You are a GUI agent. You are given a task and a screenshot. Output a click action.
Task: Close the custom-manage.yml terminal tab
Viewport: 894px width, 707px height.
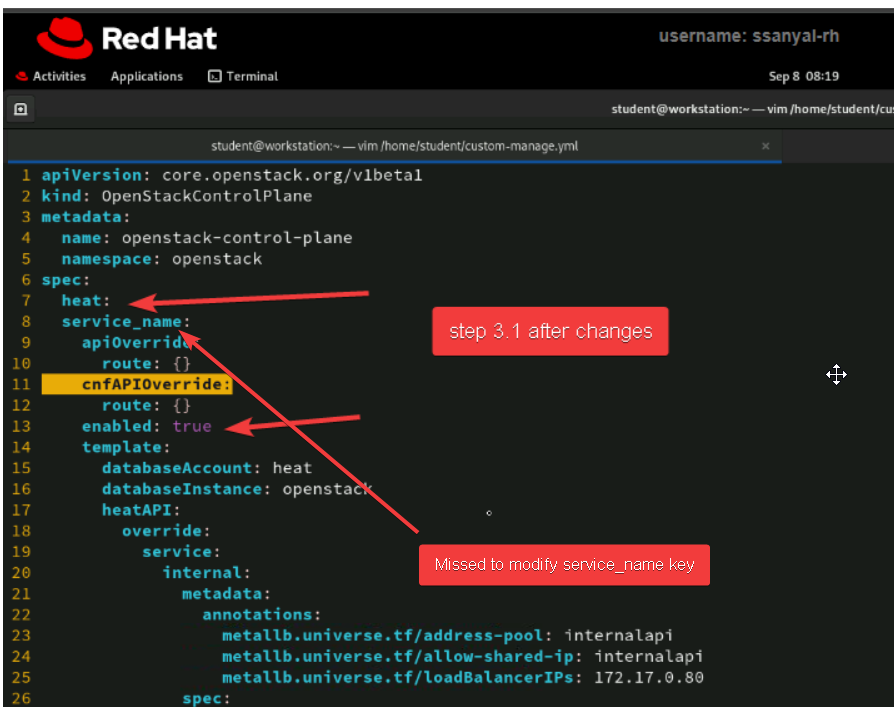pos(765,147)
